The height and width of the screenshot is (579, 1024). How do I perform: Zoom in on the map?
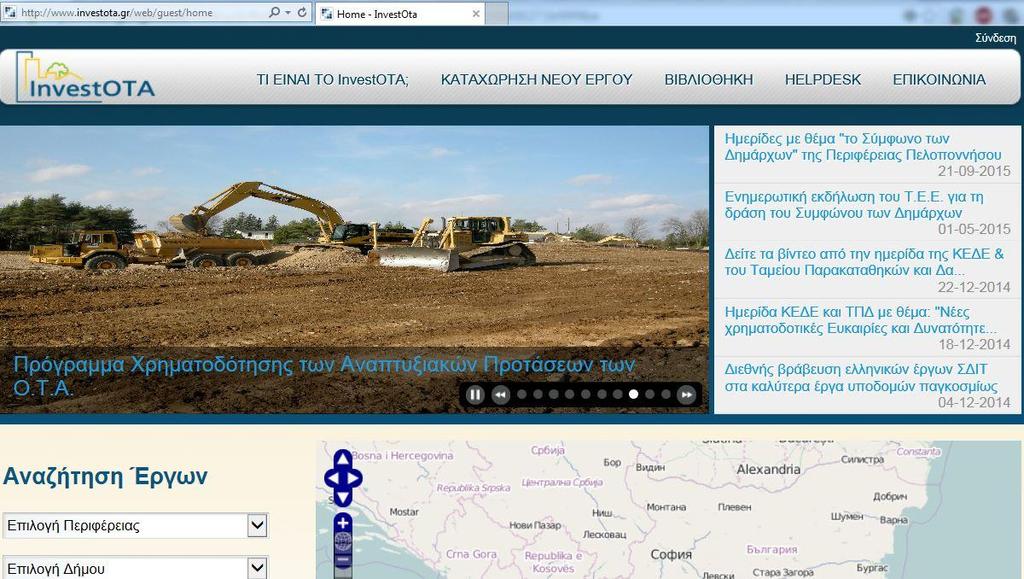pyautogui.click(x=343, y=523)
